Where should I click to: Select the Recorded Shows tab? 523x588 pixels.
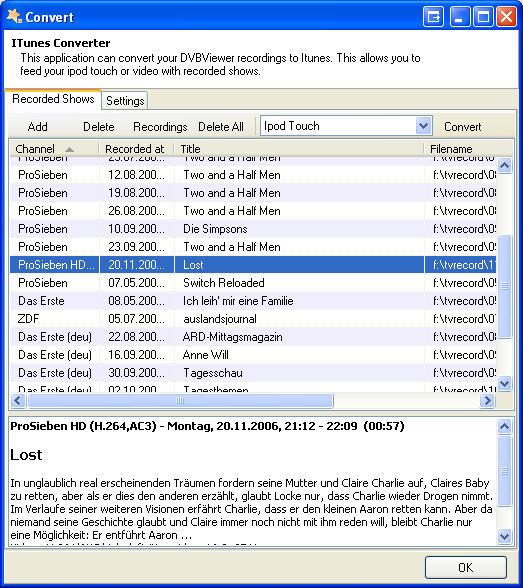(53, 99)
